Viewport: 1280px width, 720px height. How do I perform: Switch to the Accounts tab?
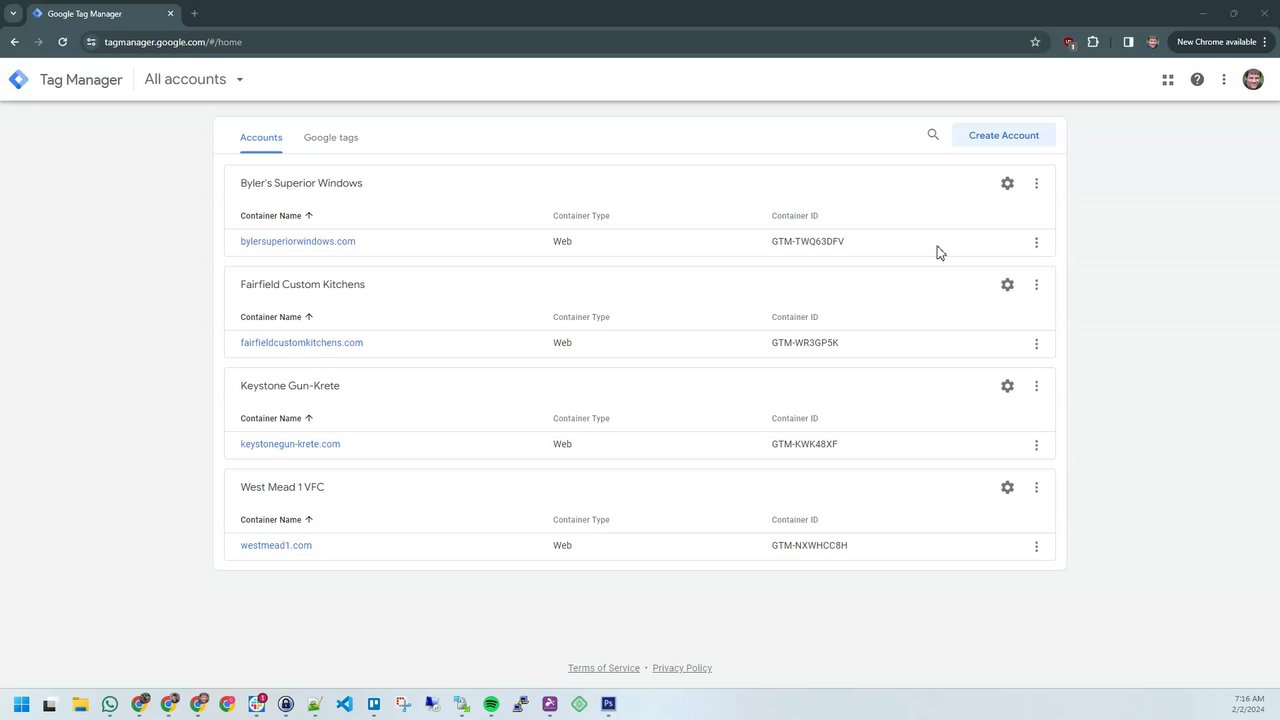point(261,137)
